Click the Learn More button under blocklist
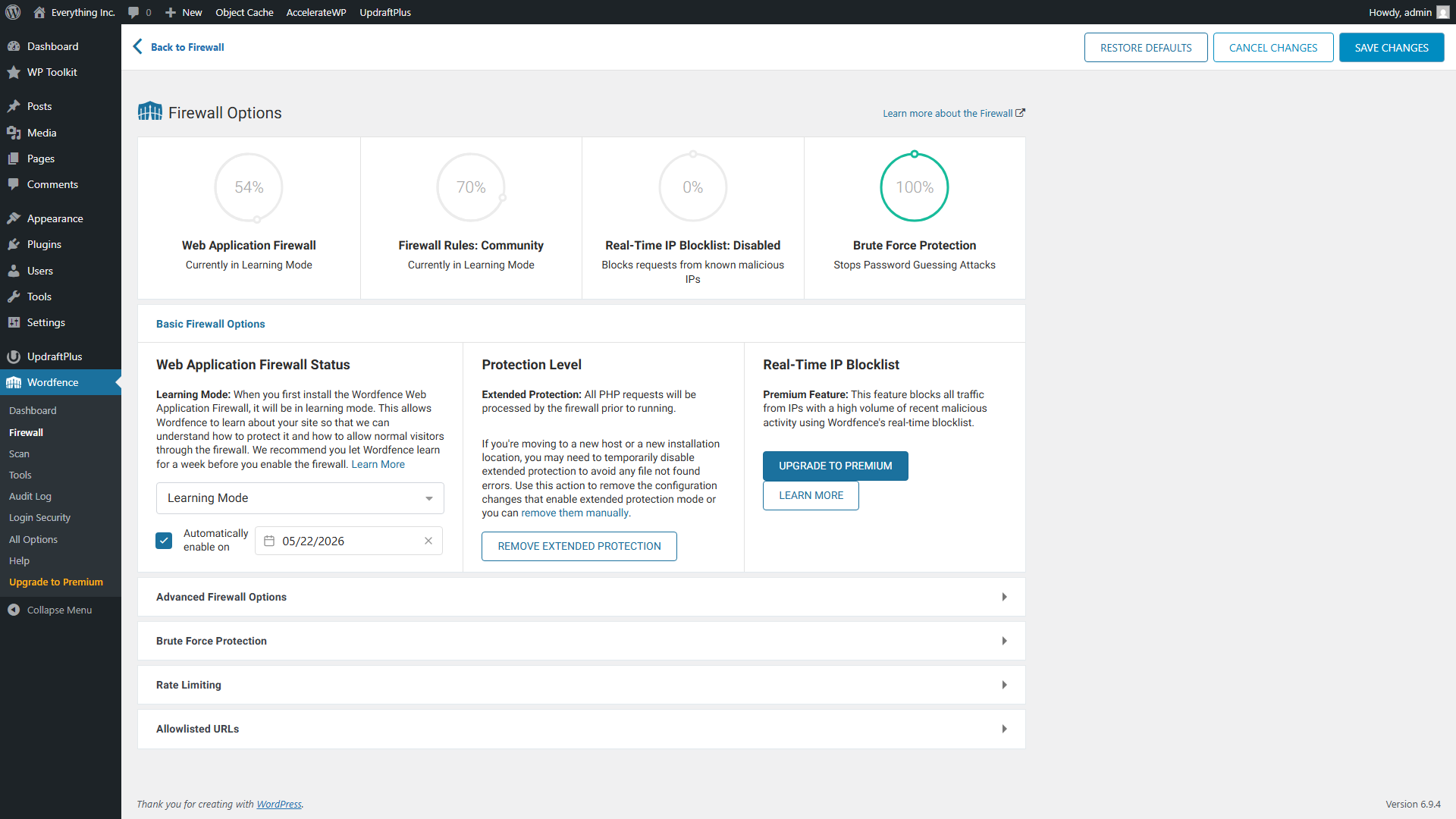This screenshot has height=819, width=1456. tap(811, 495)
